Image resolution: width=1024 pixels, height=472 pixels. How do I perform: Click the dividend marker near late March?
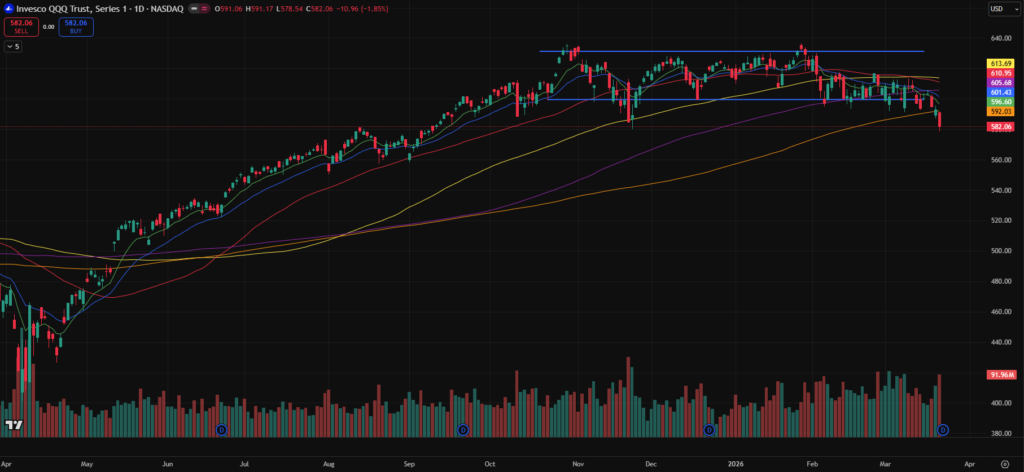(942, 430)
